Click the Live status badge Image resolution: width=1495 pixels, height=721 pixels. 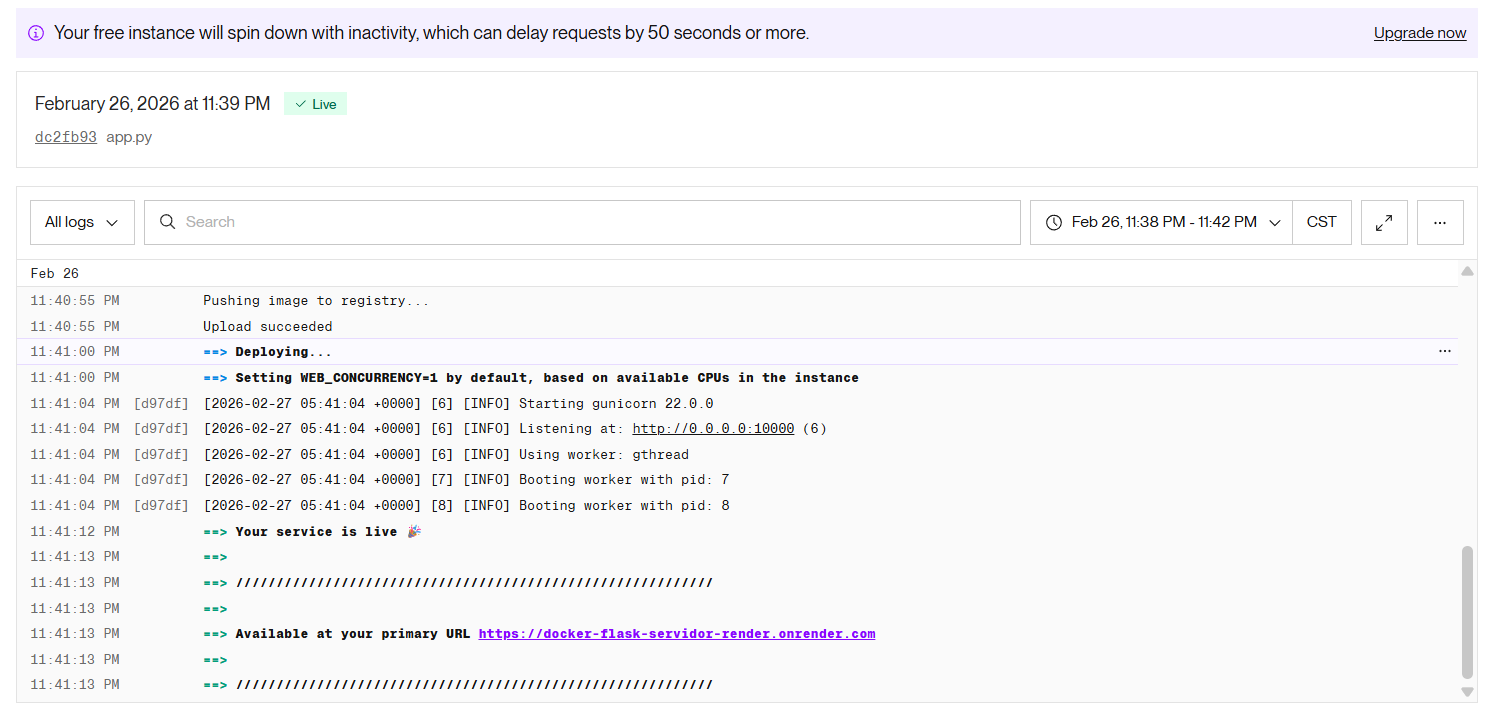tap(315, 104)
